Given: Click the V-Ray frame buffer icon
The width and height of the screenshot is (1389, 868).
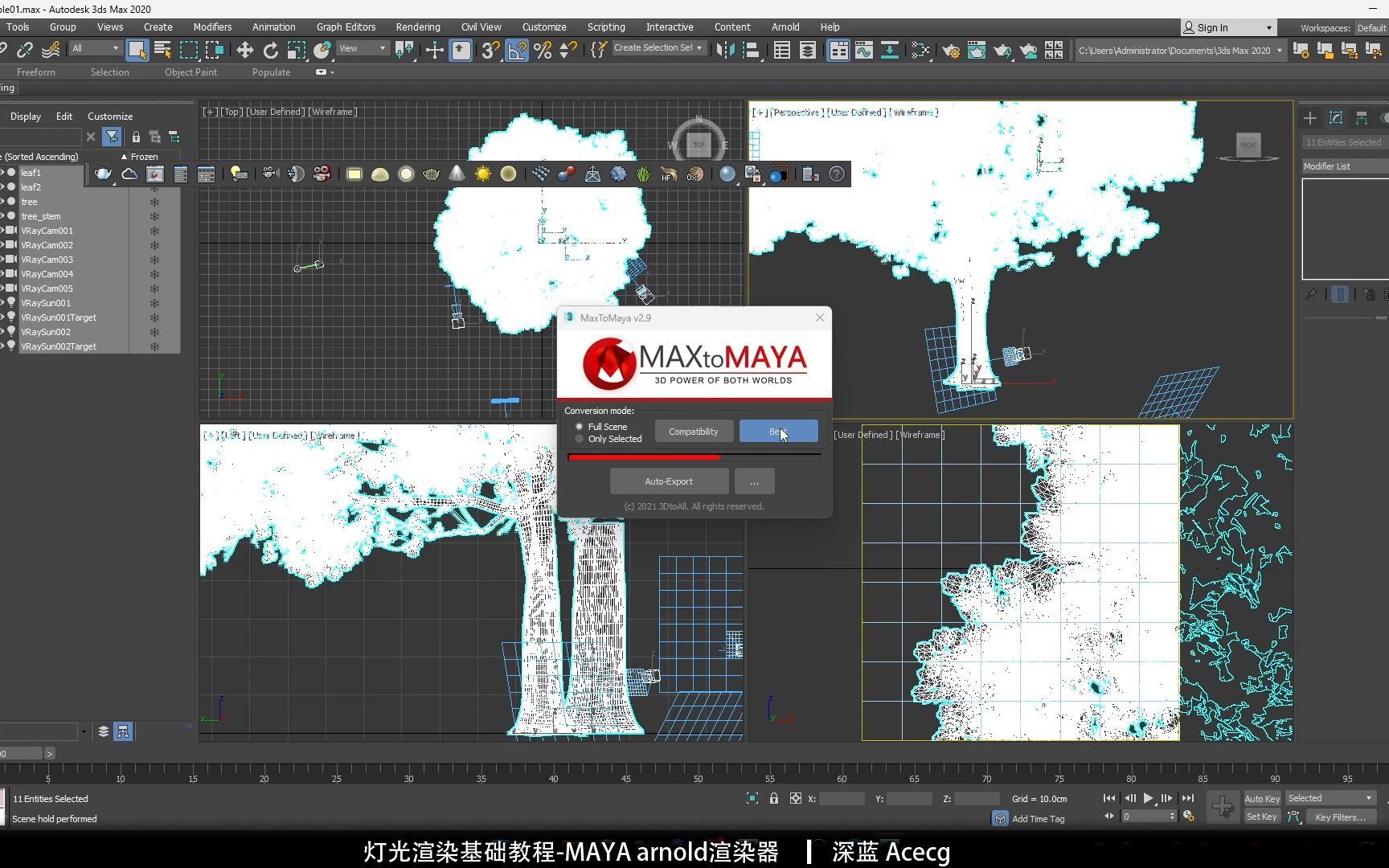Looking at the screenshot, I should tap(155, 174).
